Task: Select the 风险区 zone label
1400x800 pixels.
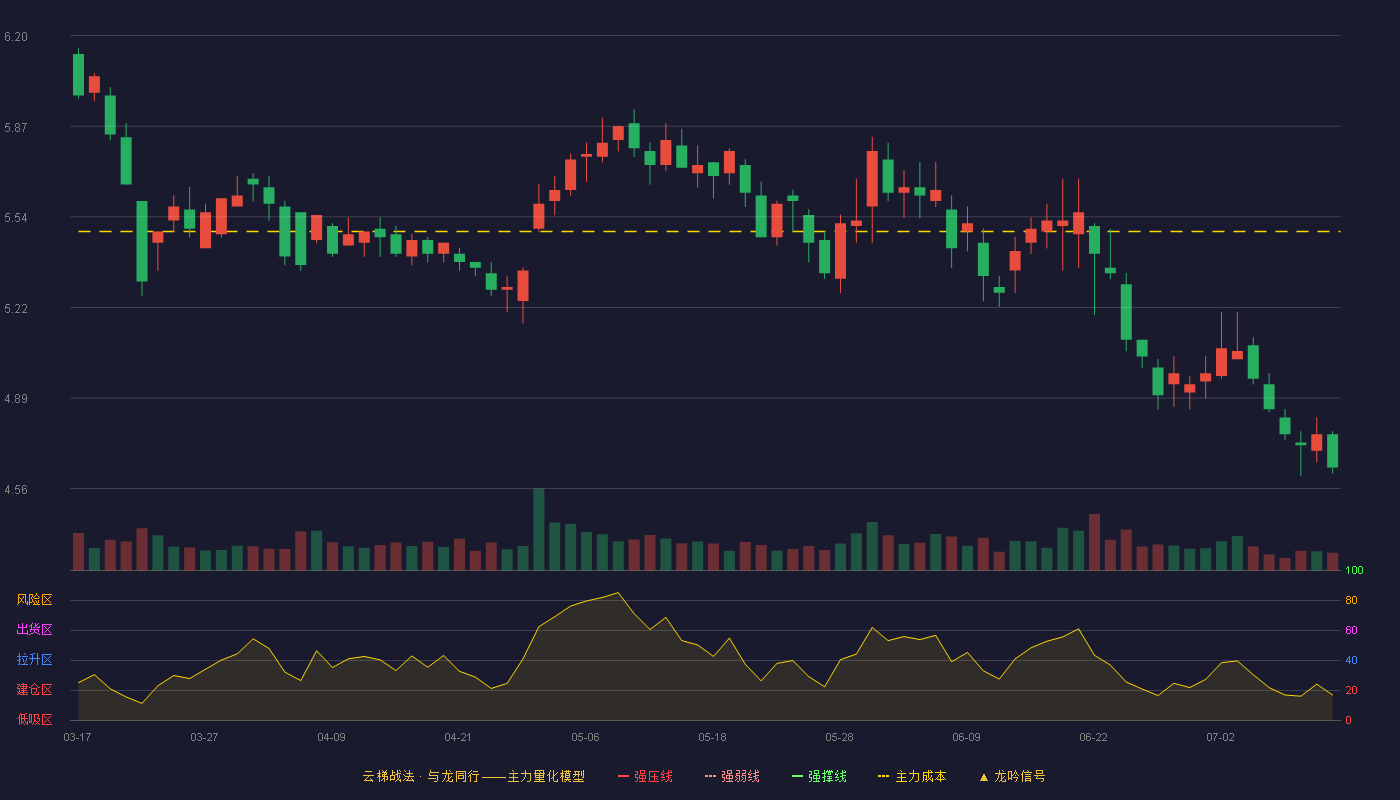Action: tap(34, 600)
